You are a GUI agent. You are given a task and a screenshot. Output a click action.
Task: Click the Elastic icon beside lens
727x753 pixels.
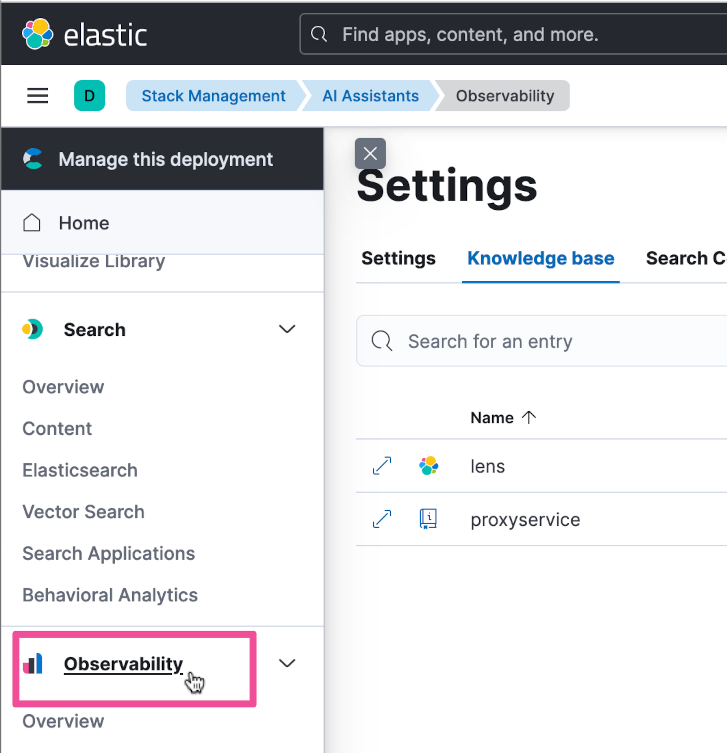pos(429,466)
